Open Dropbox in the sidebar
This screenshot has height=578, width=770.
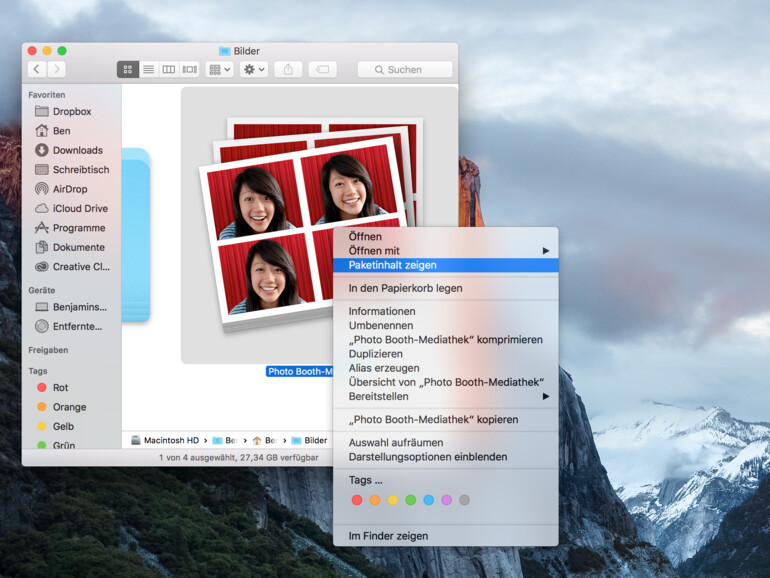pos(72,111)
